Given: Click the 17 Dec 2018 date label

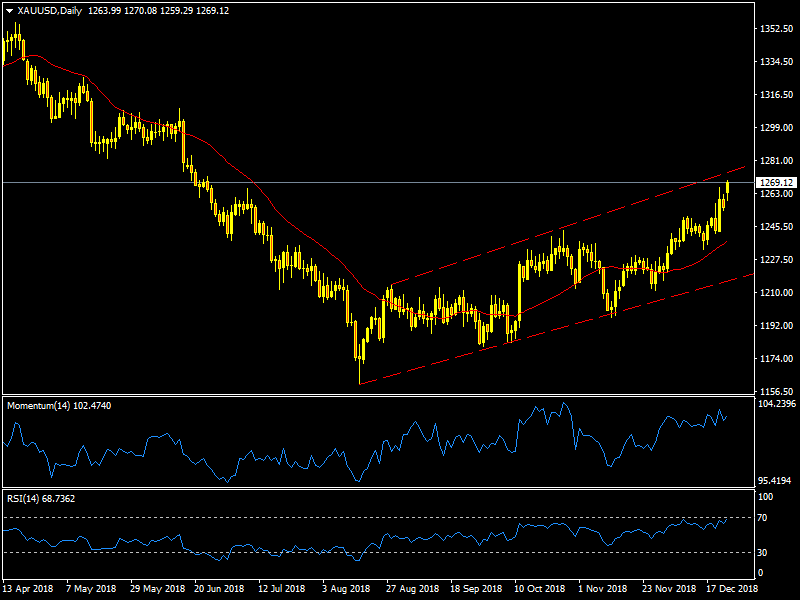Looking at the screenshot, I should point(732,590).
